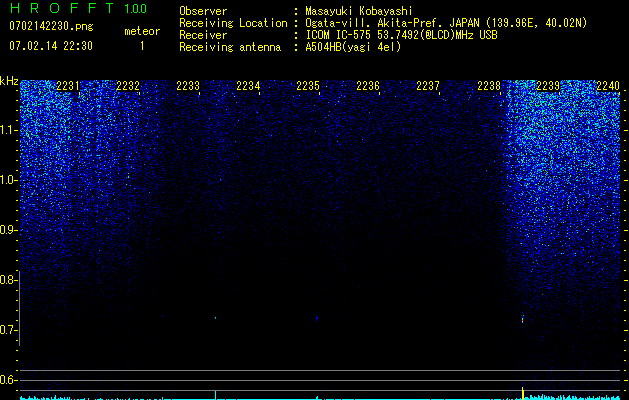This screenshot has height=400, width=629.
Task: Click the 0.8 kHz frequency axis label
Action: [7, 280]
